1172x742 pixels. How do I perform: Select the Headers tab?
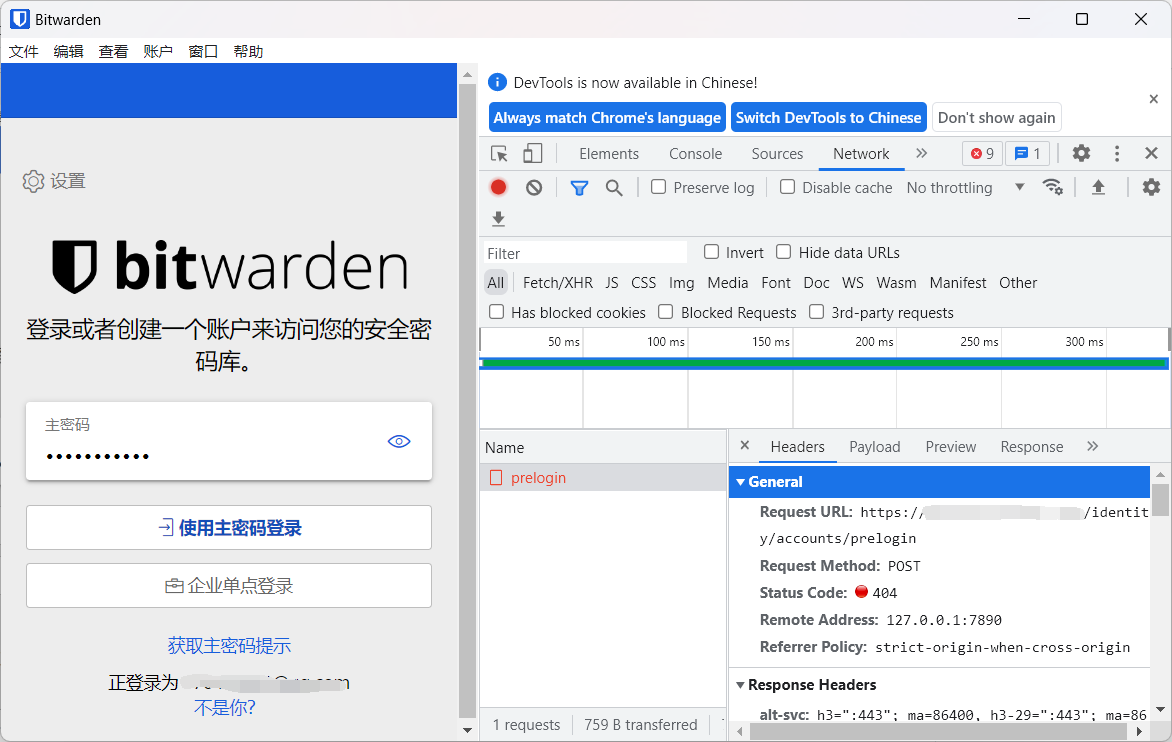[798, 447]
